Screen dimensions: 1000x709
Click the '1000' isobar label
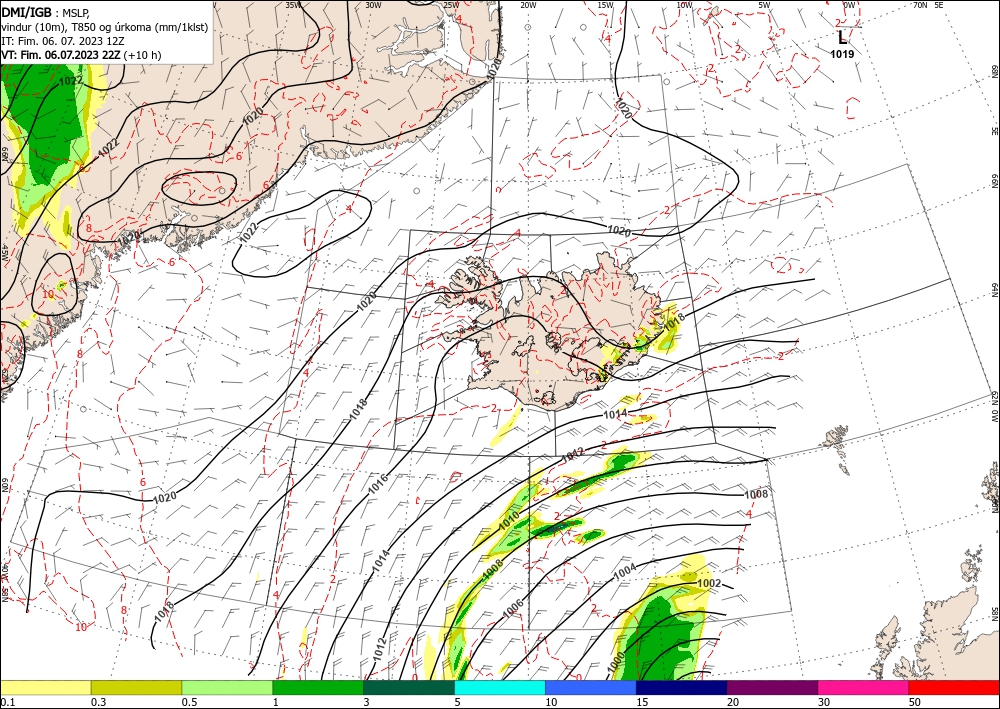(616, 662)
